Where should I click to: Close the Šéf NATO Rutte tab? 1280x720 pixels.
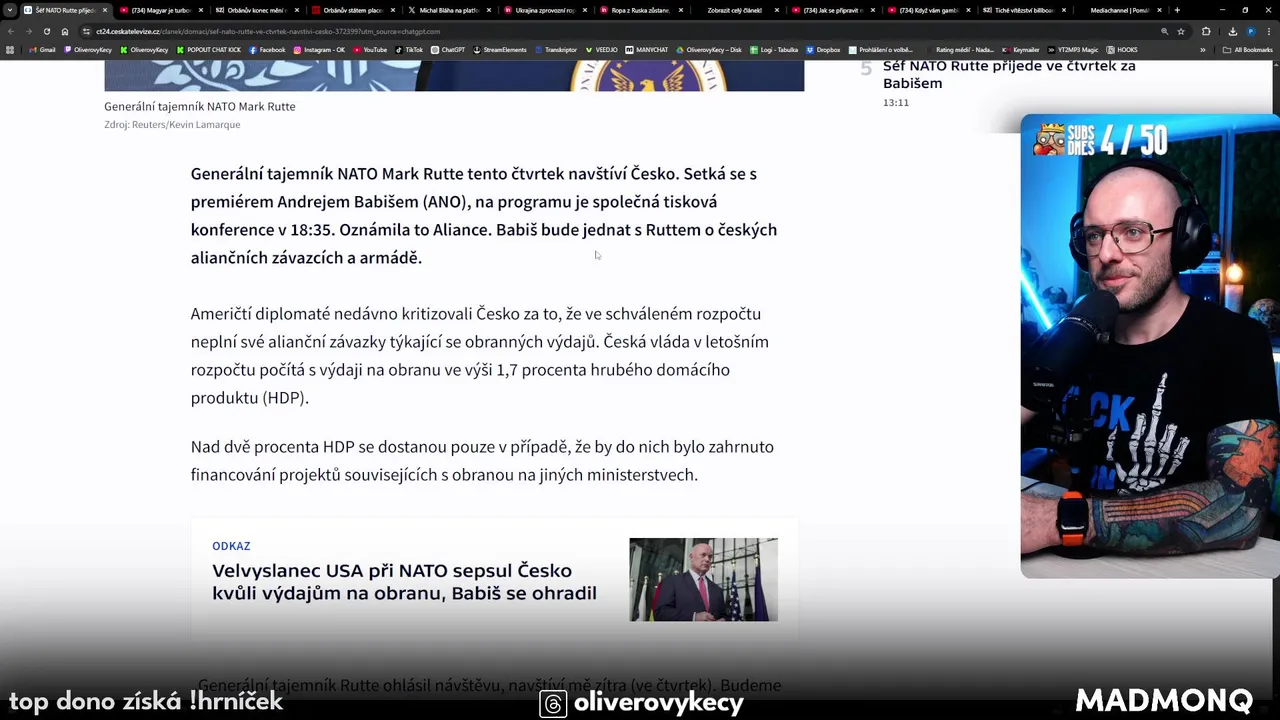coord(104,10)
